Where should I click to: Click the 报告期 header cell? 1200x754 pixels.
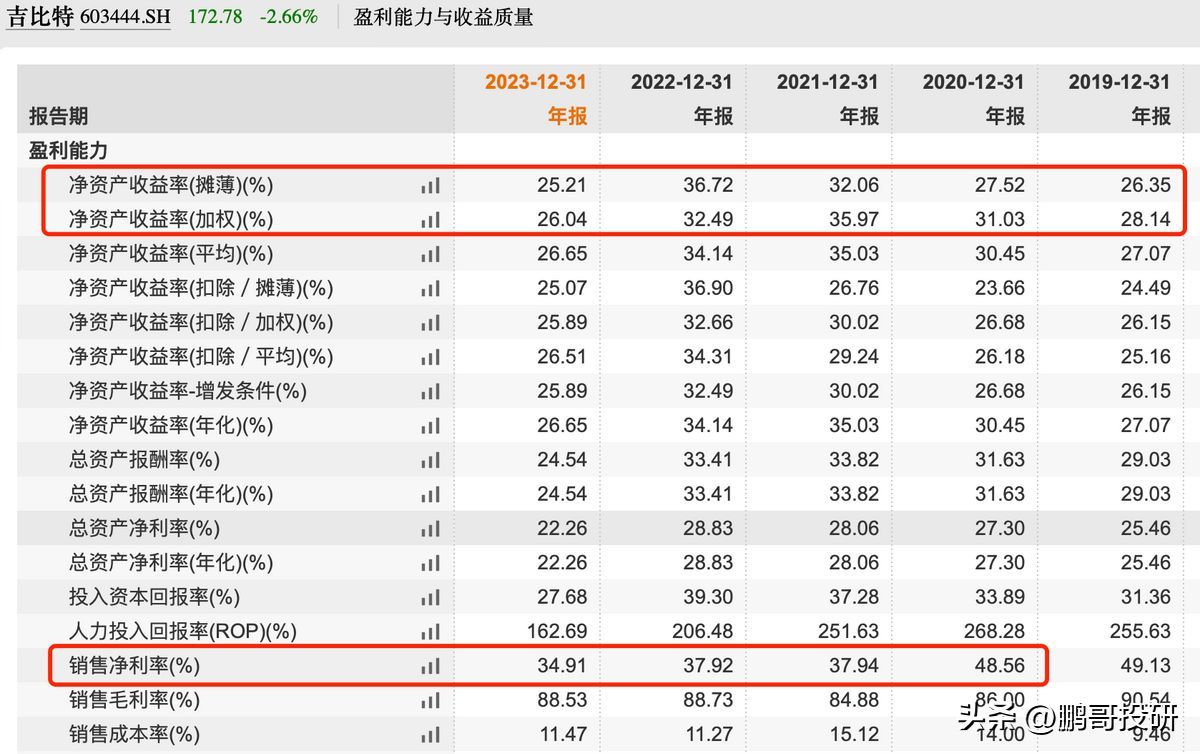(58, 116)
